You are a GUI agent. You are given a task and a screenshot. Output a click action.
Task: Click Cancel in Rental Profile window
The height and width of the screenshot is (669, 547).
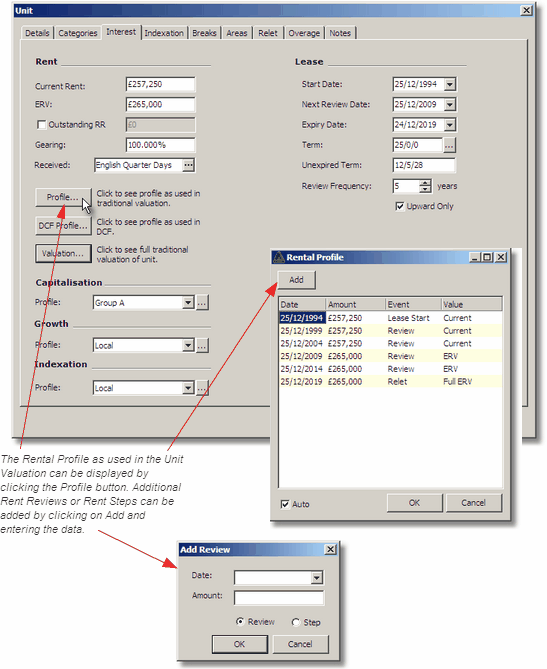tap(474, 503)
